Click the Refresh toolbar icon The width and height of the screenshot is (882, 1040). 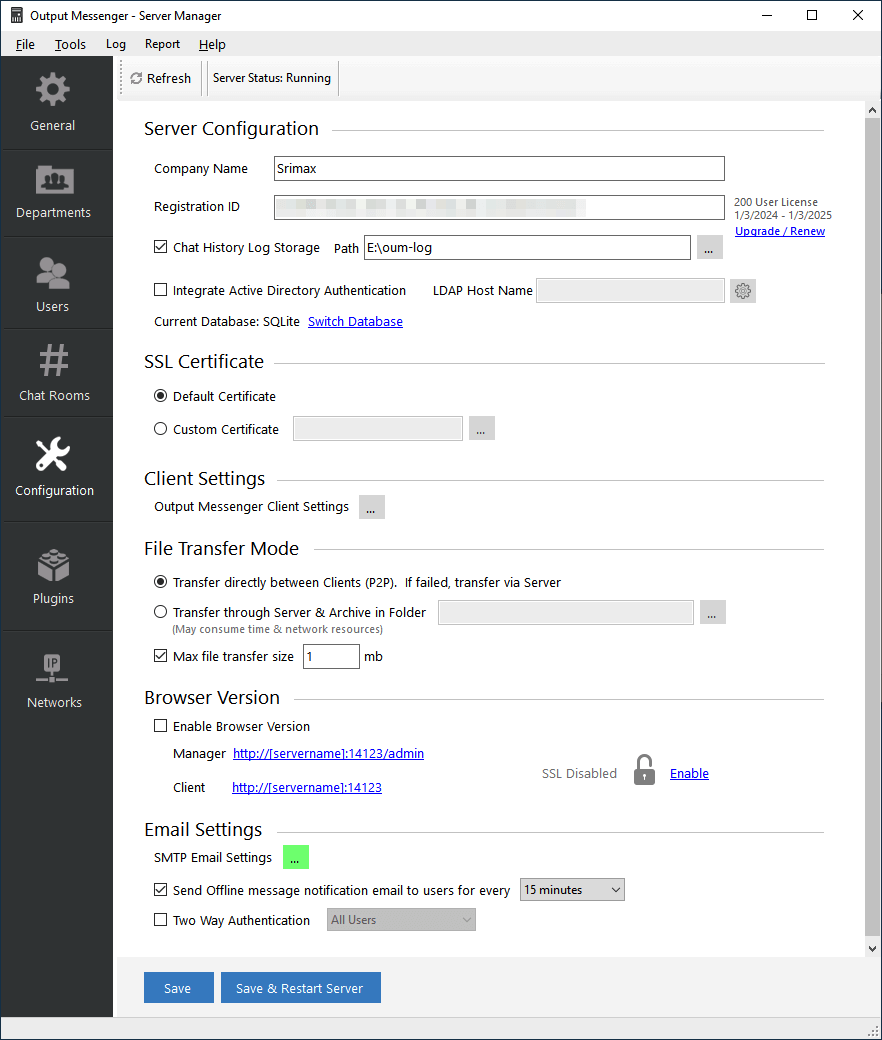pos(137,78)
